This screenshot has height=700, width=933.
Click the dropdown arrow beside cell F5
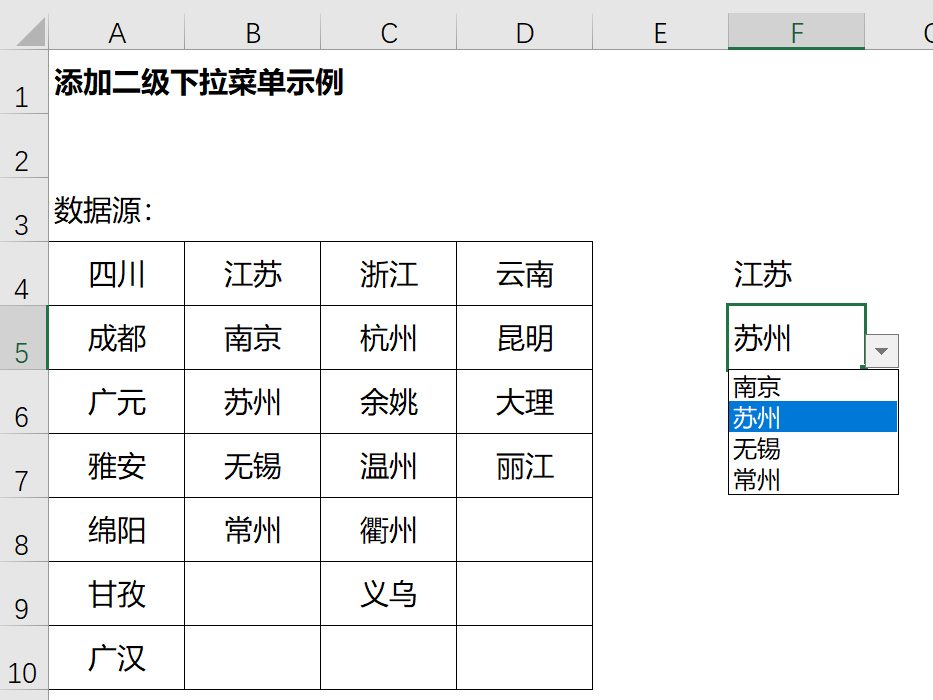click(881, 351)
